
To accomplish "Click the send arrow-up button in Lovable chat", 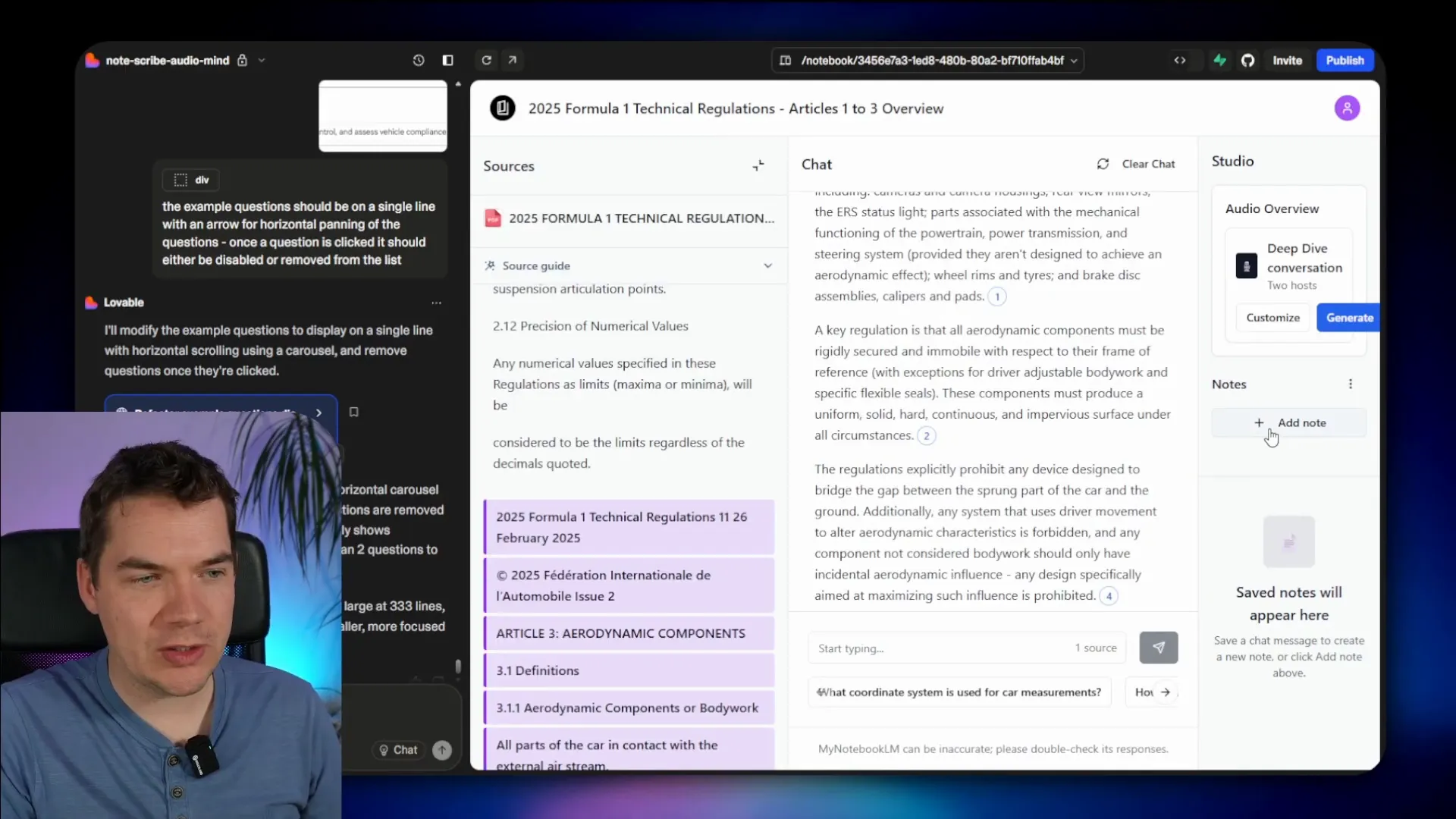I will click(442, 750).
